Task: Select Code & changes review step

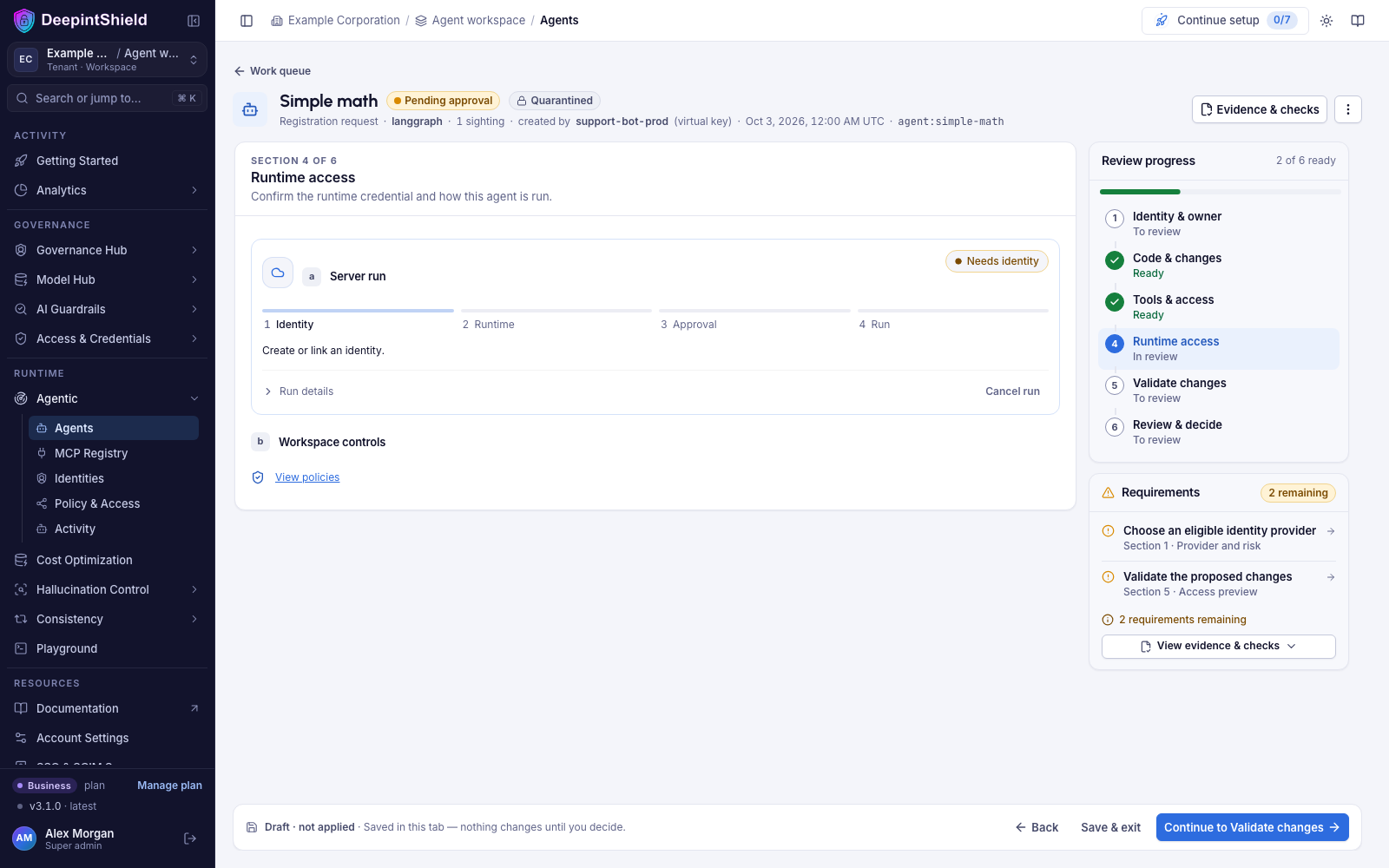Action: (1218, 265)
